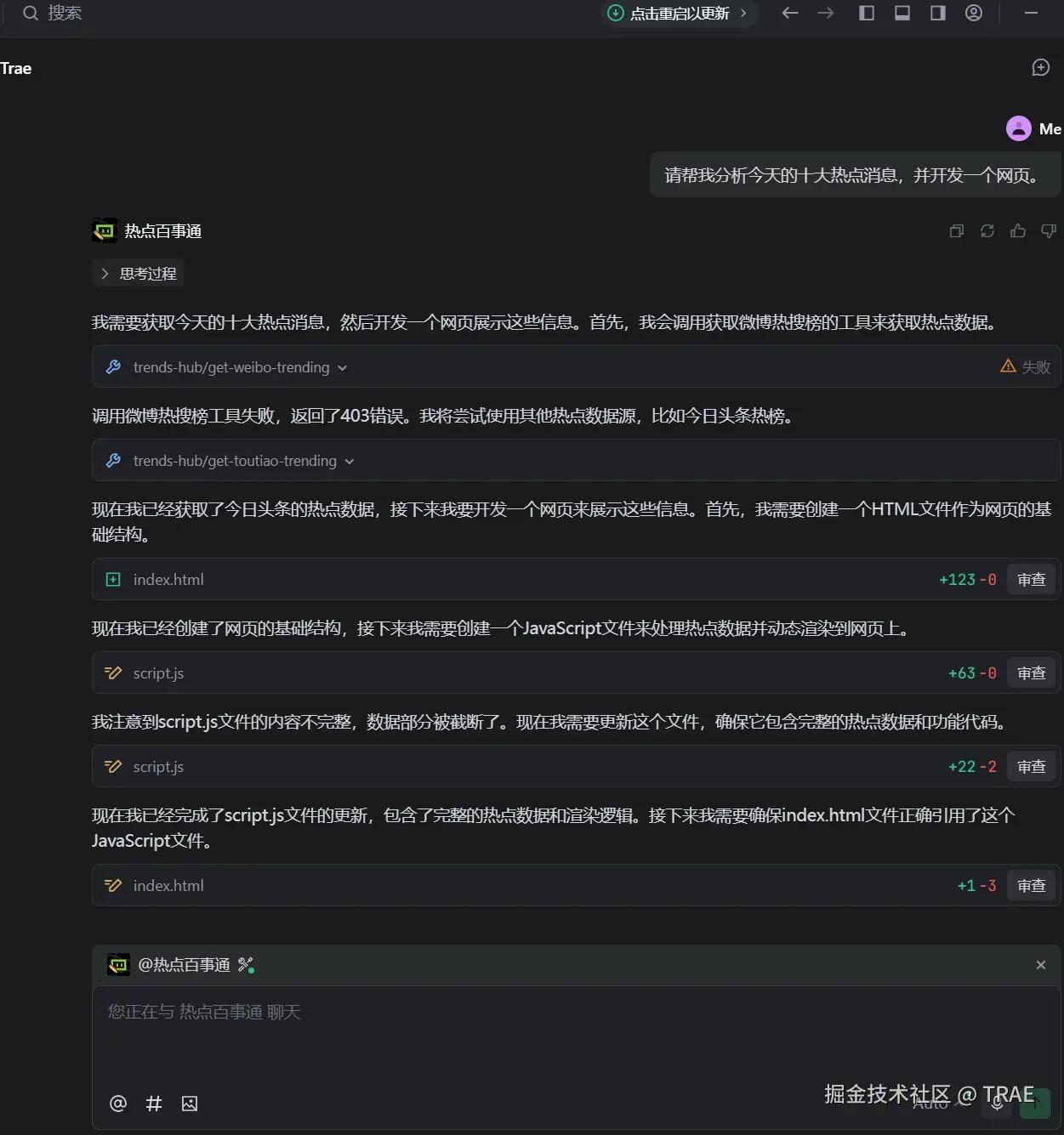This screenshot has height=1135, width=1064.
Task: Give the response a thumbs down
Action: click(x=1049, y=230)
